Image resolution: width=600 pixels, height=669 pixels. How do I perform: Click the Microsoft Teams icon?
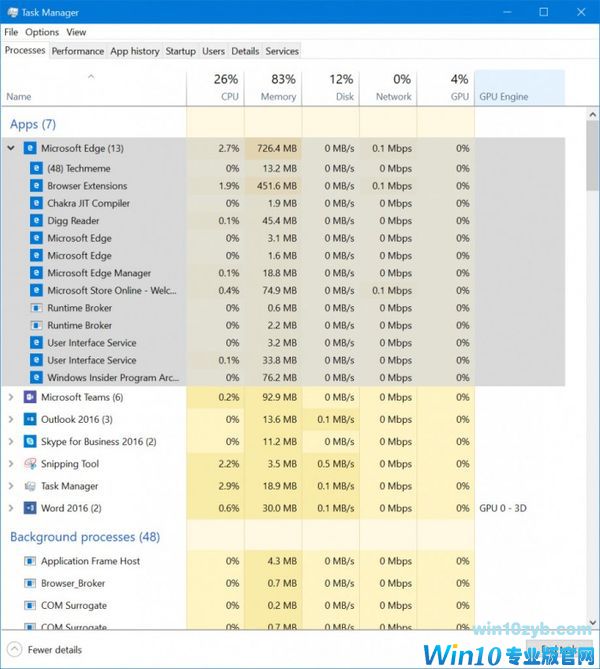[x=30, y=397]
